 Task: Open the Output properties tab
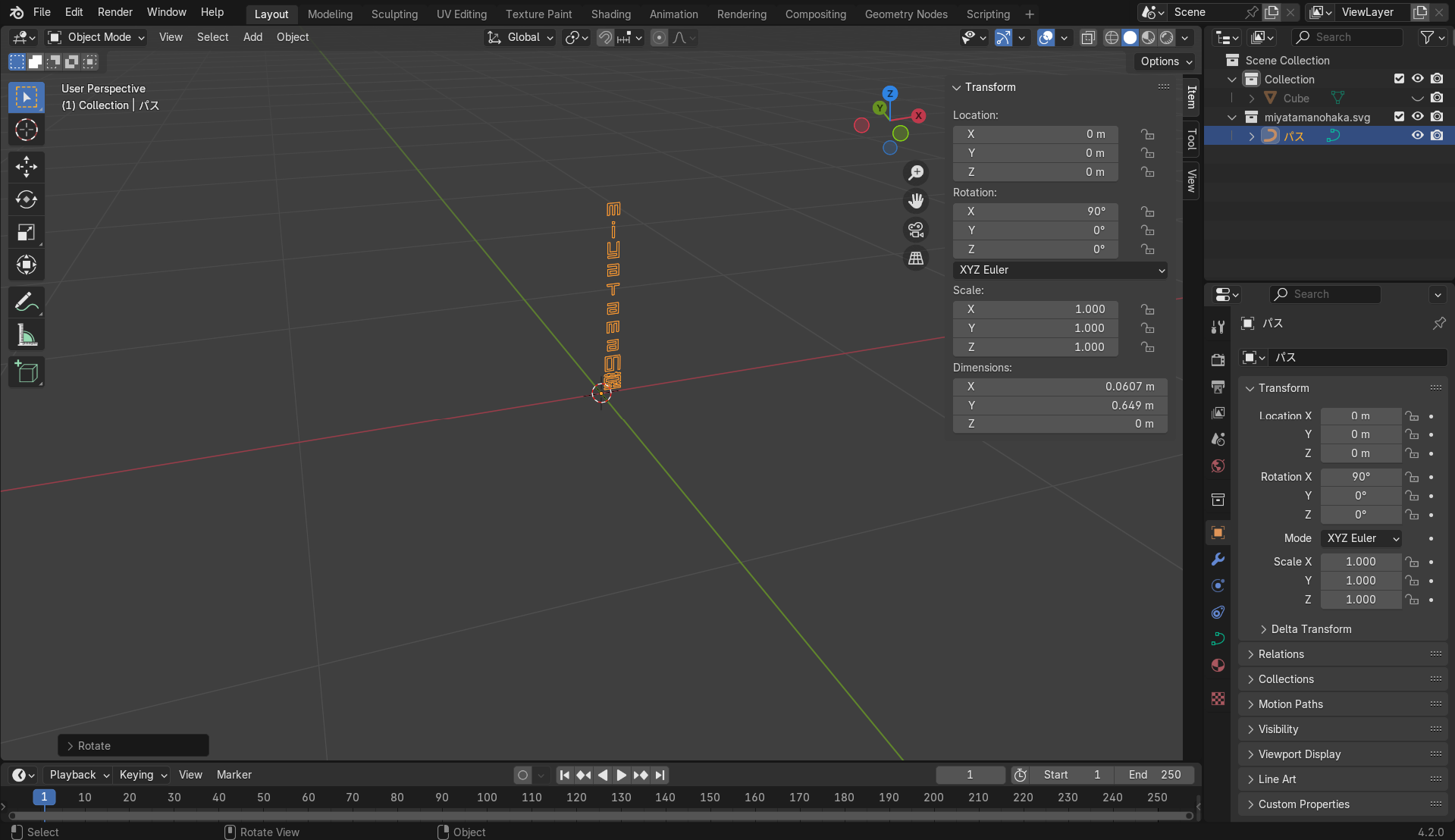1218,387
